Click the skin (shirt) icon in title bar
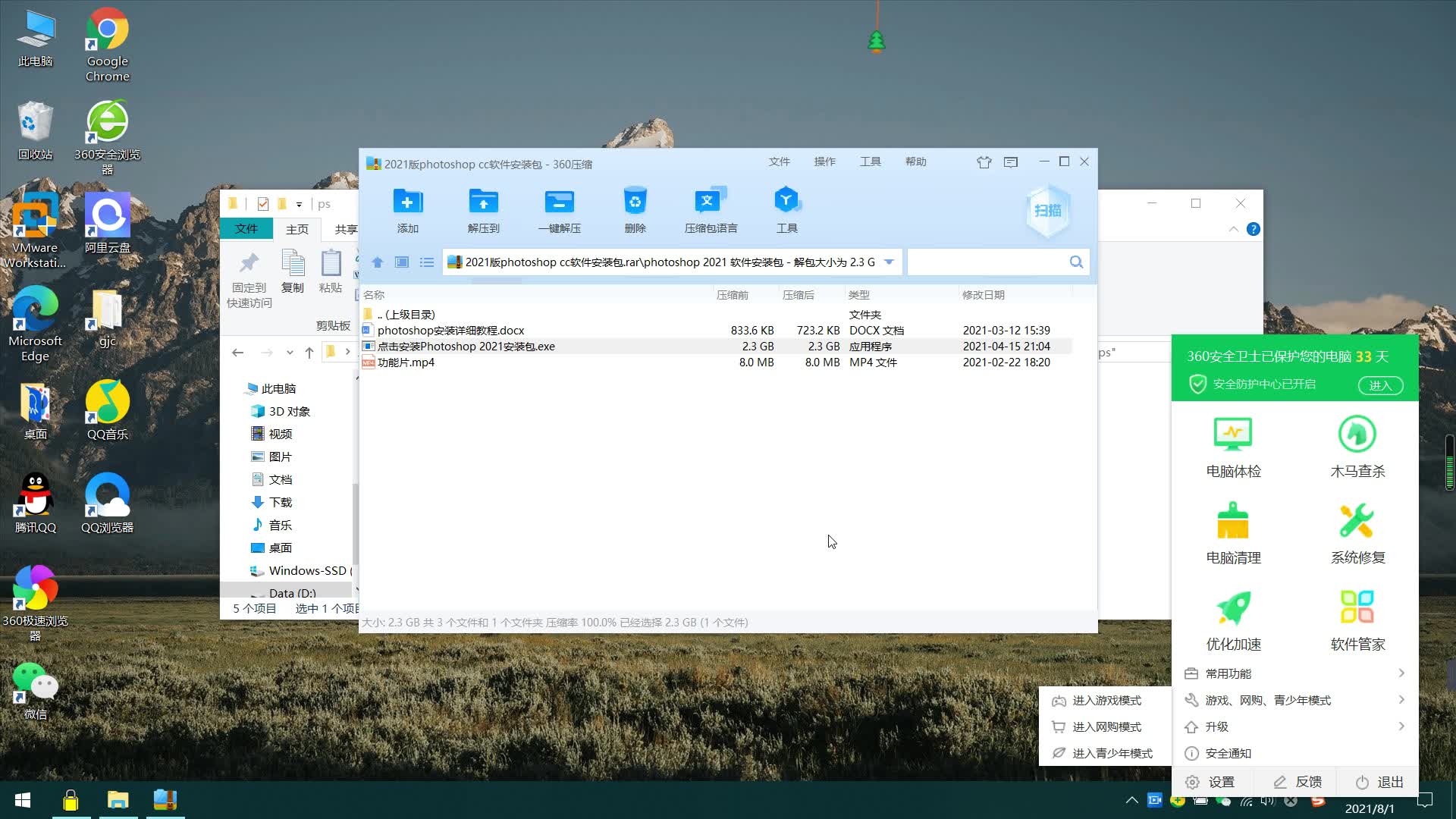The image size is (1456, 819). (x=984, y=162)
